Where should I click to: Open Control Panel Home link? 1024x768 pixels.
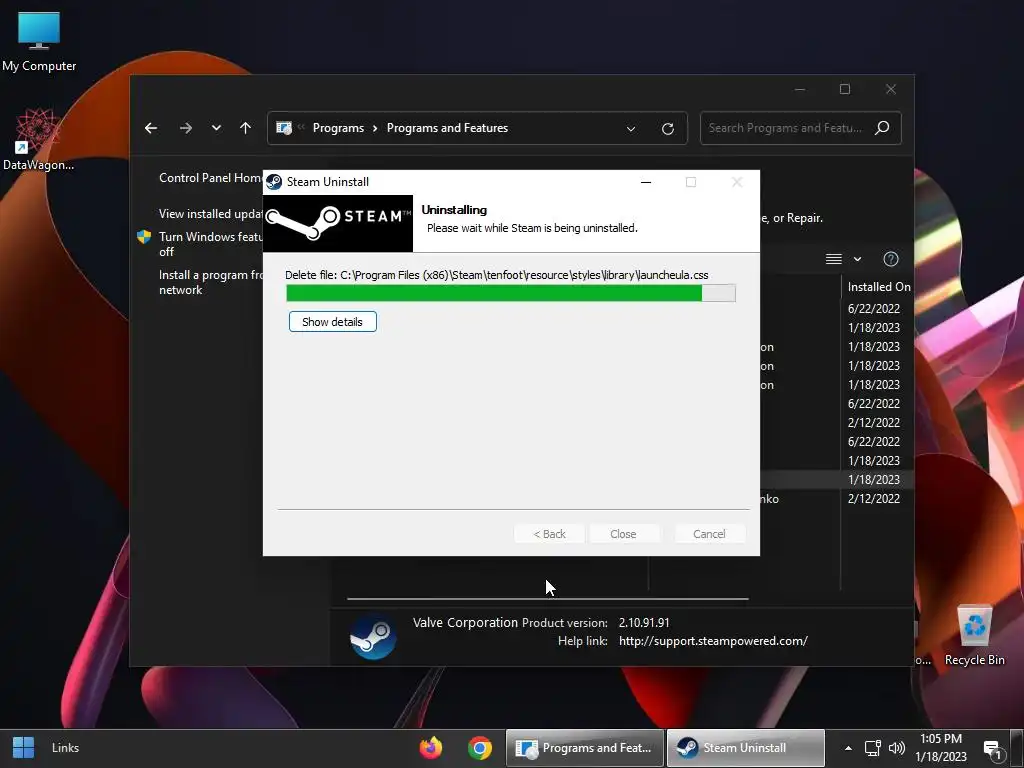tap(210, 178)
